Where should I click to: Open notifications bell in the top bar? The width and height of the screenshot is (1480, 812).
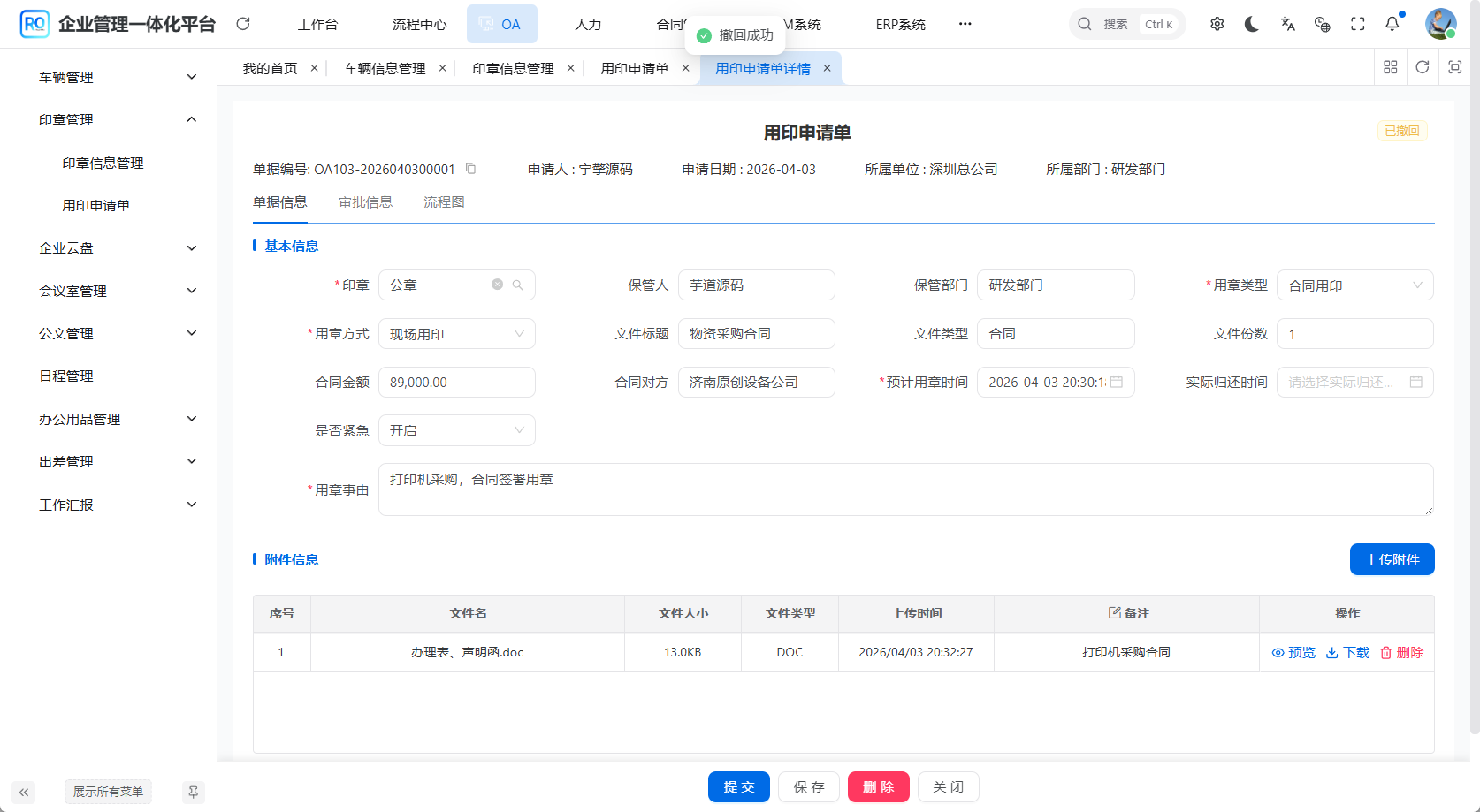tap(1392, 24)
